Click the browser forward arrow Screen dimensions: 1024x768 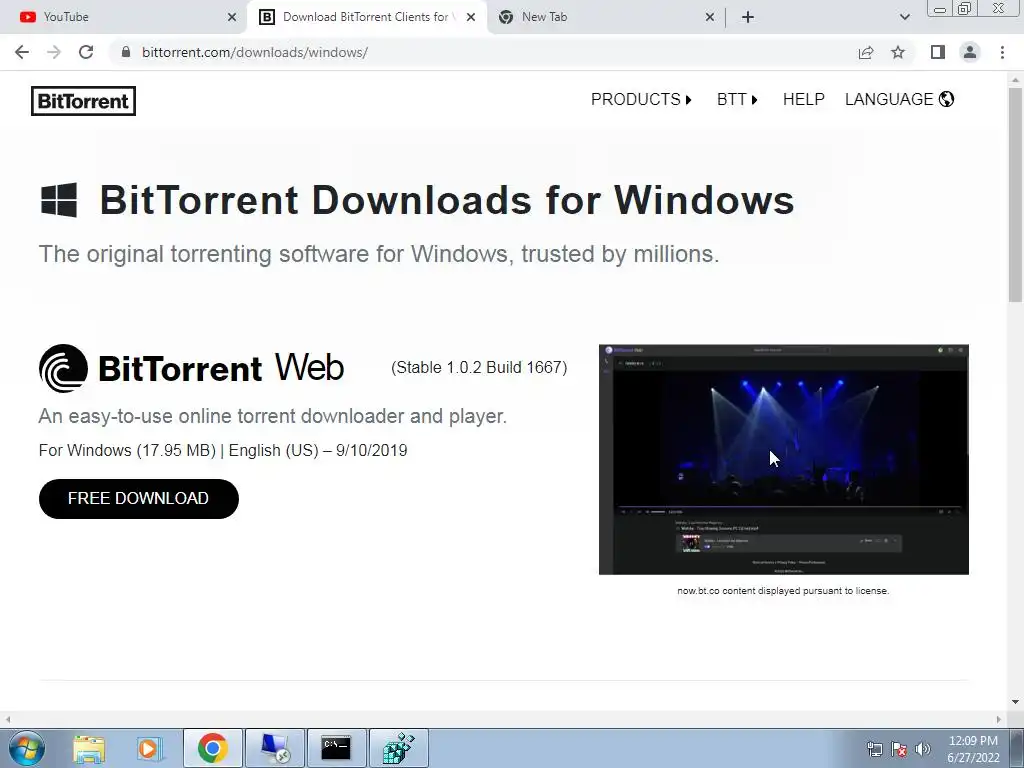click(54, 52)
